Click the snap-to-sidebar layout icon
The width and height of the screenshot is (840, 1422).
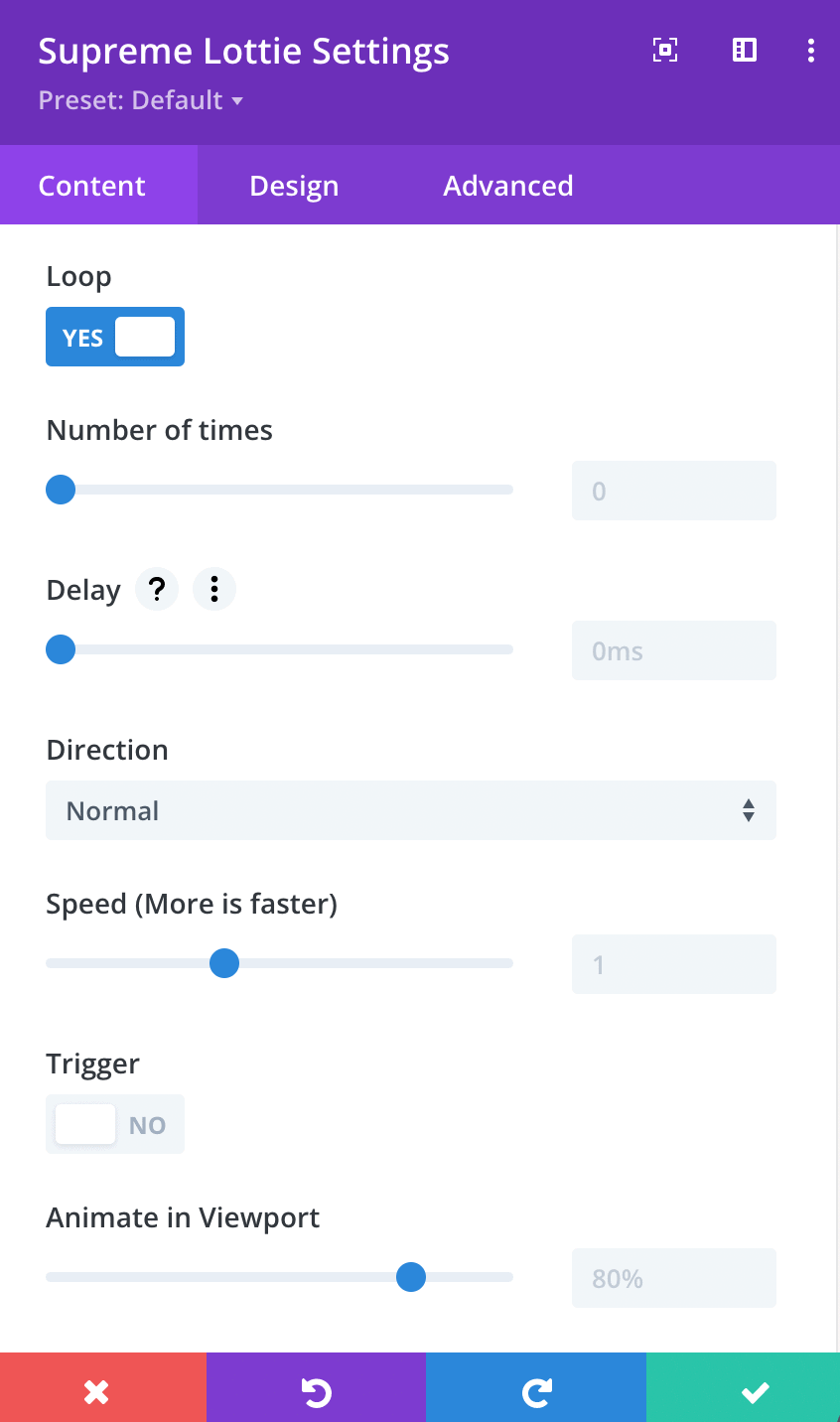(745, 50)
